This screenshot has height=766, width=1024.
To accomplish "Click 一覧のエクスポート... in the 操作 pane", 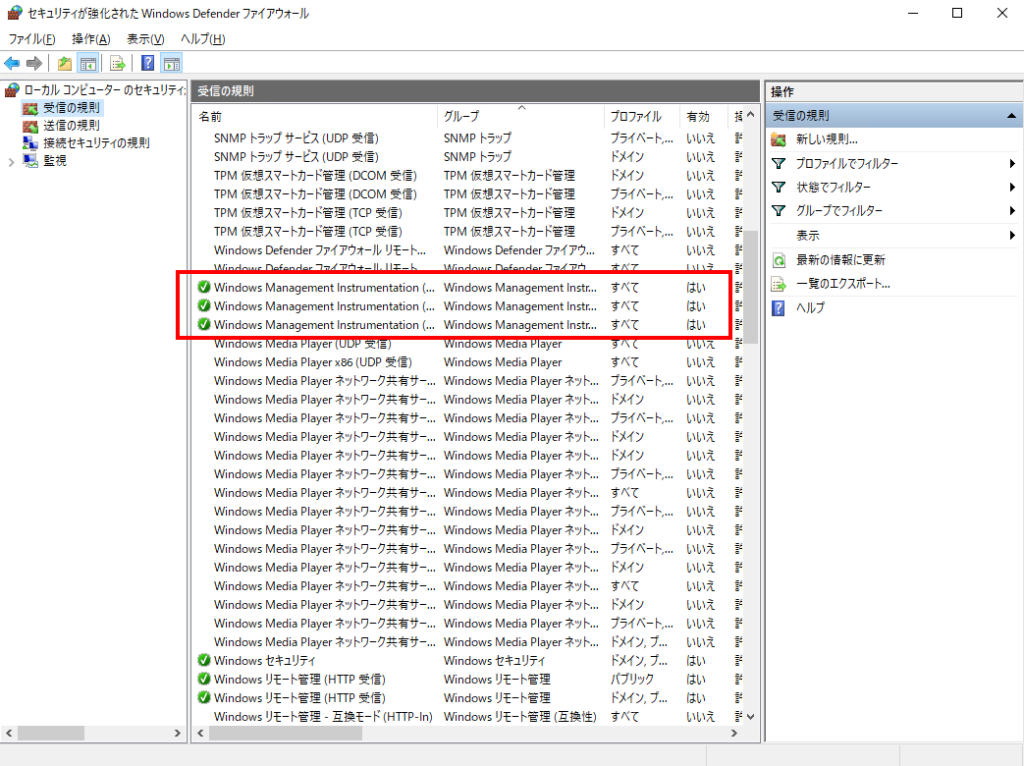I will point(842,284).
